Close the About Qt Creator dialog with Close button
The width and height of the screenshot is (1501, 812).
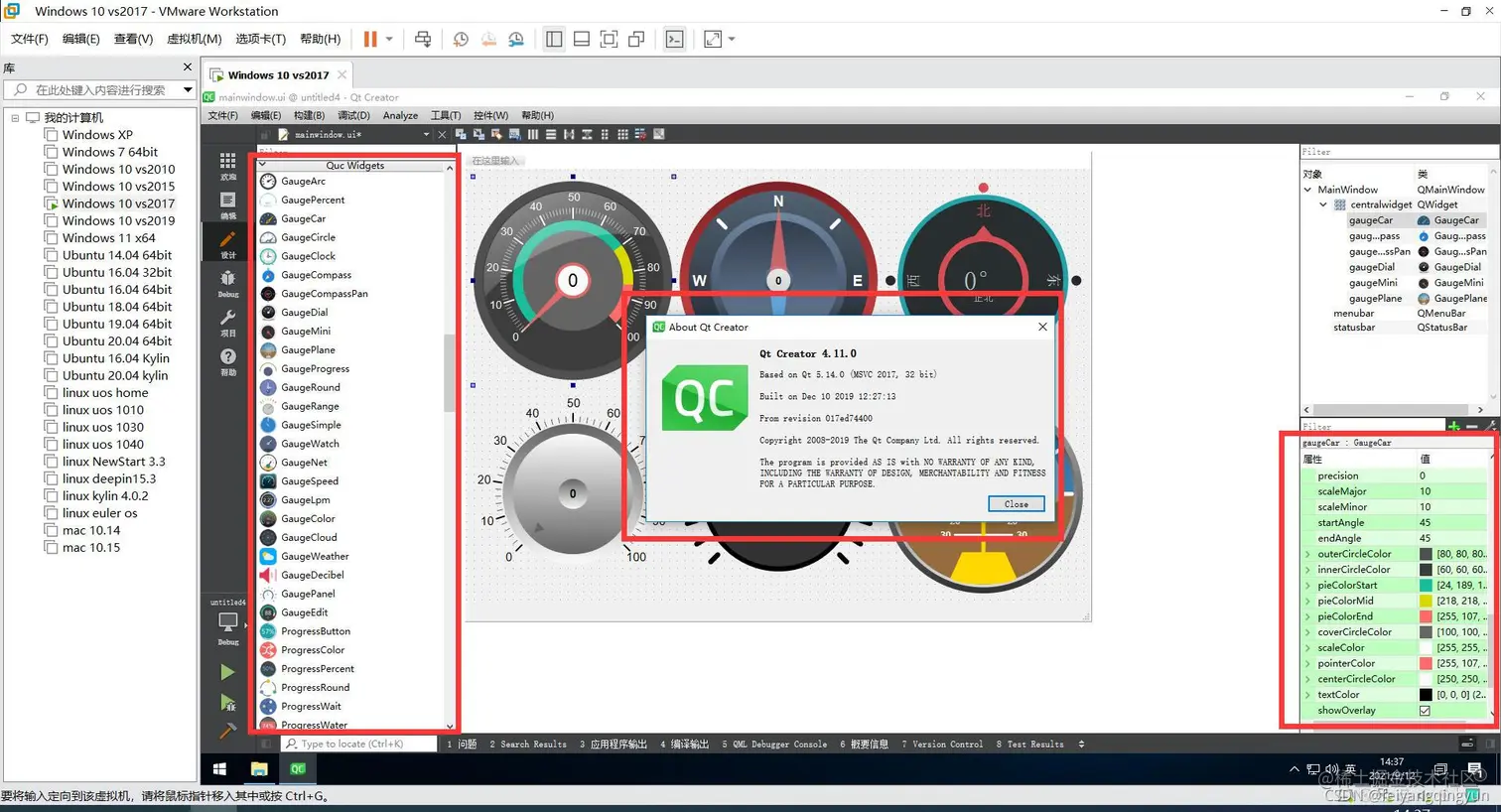tap(1016, 504)
